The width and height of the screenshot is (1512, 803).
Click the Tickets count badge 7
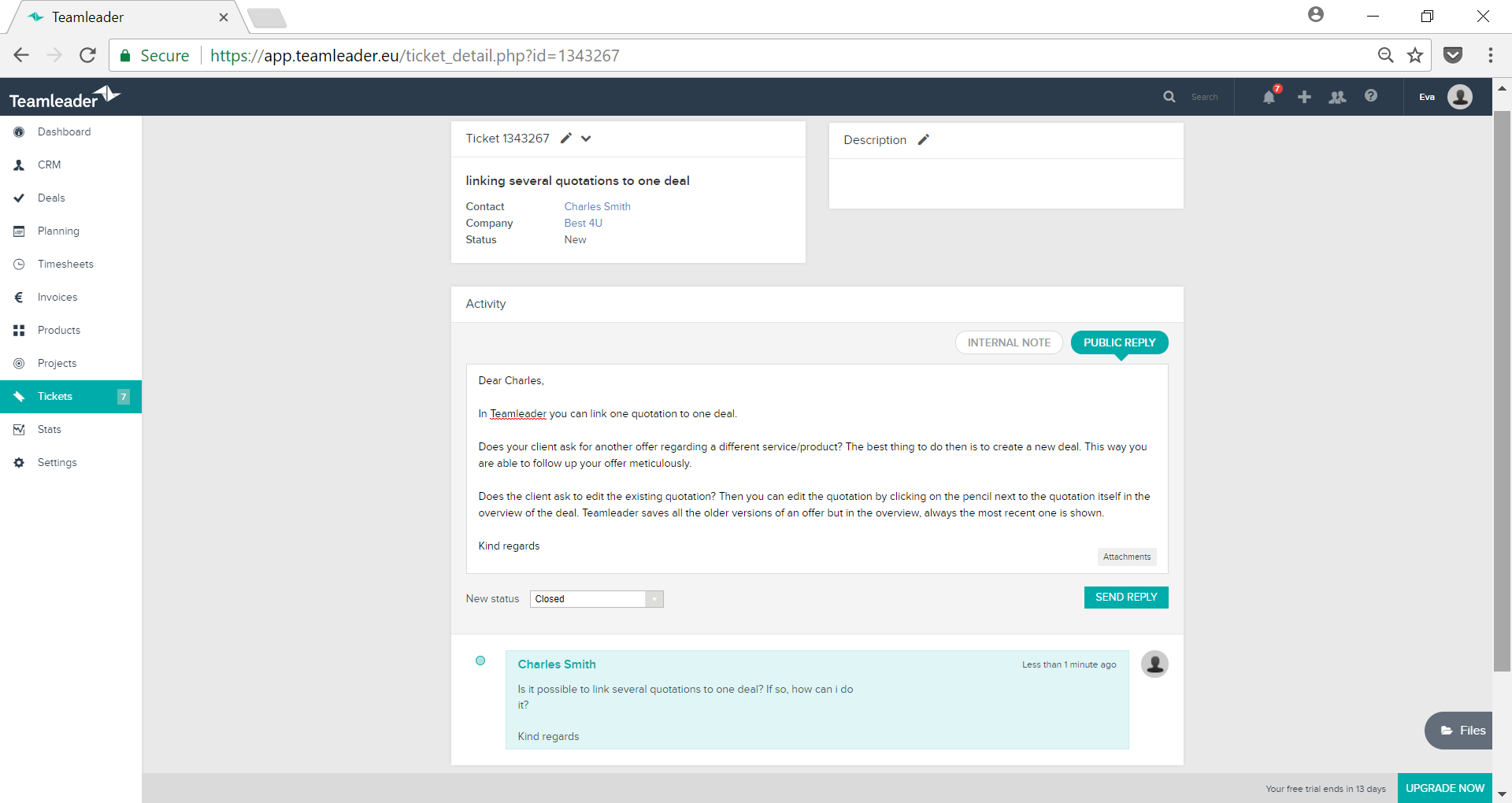pyautogui.click(x=124, y=397)
